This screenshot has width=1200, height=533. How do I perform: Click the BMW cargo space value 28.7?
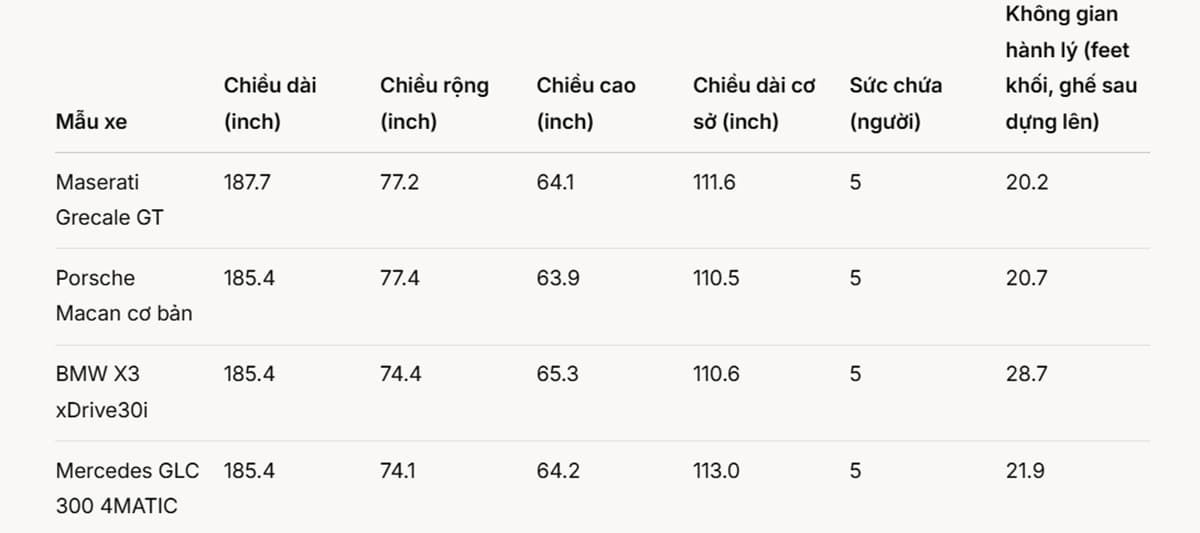pos(1026,375)
